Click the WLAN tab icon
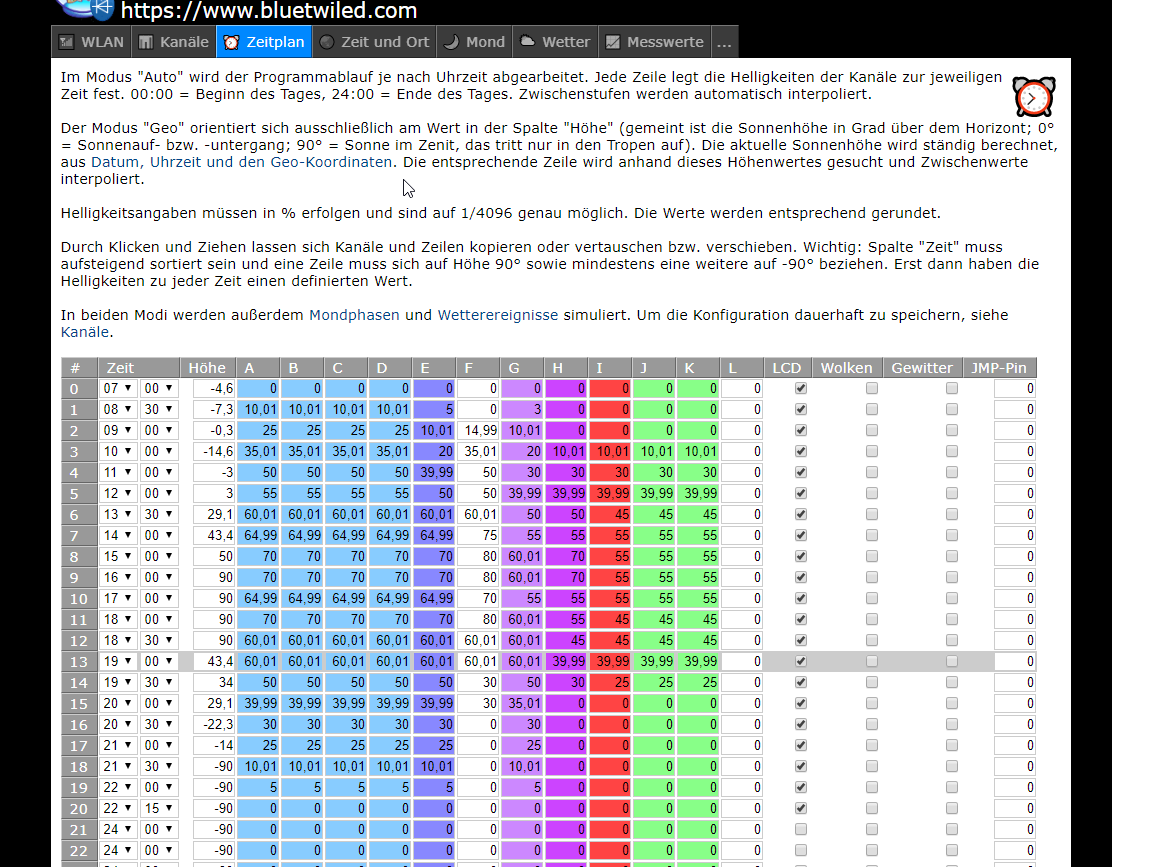The width and height of the screenshot is (1152, 867). [x=66, y=42]
